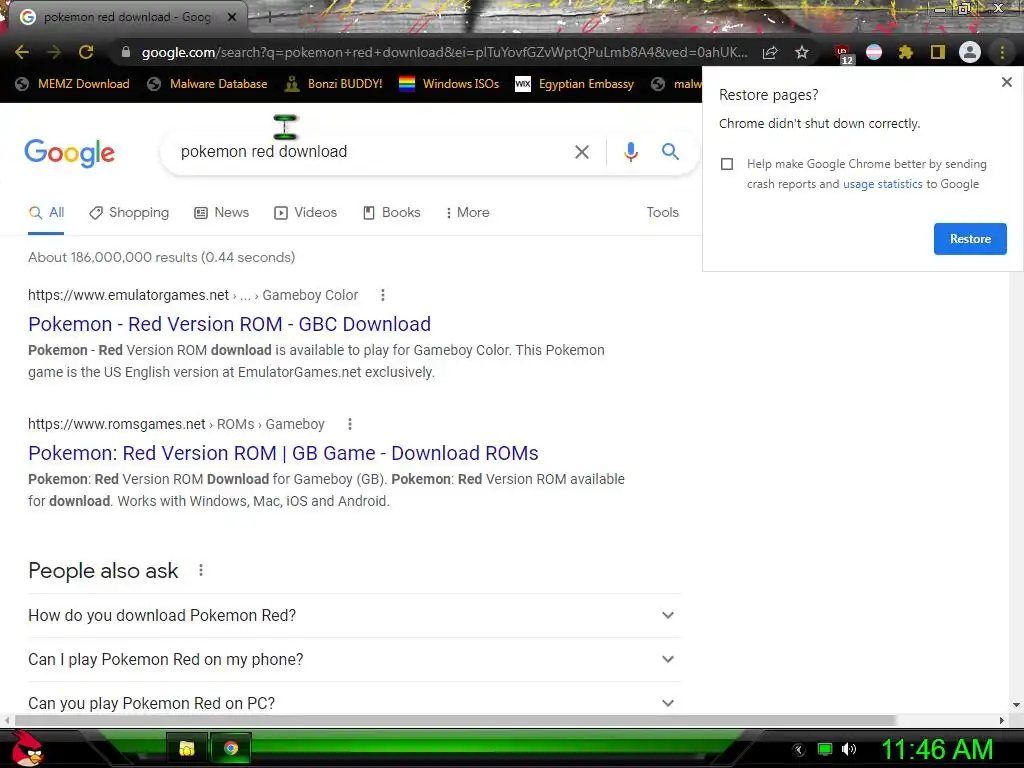Image resolution: width=1024 pixels, height=768 pixels.
Task: Click the green network tray icon
Action: coord(825,749)
